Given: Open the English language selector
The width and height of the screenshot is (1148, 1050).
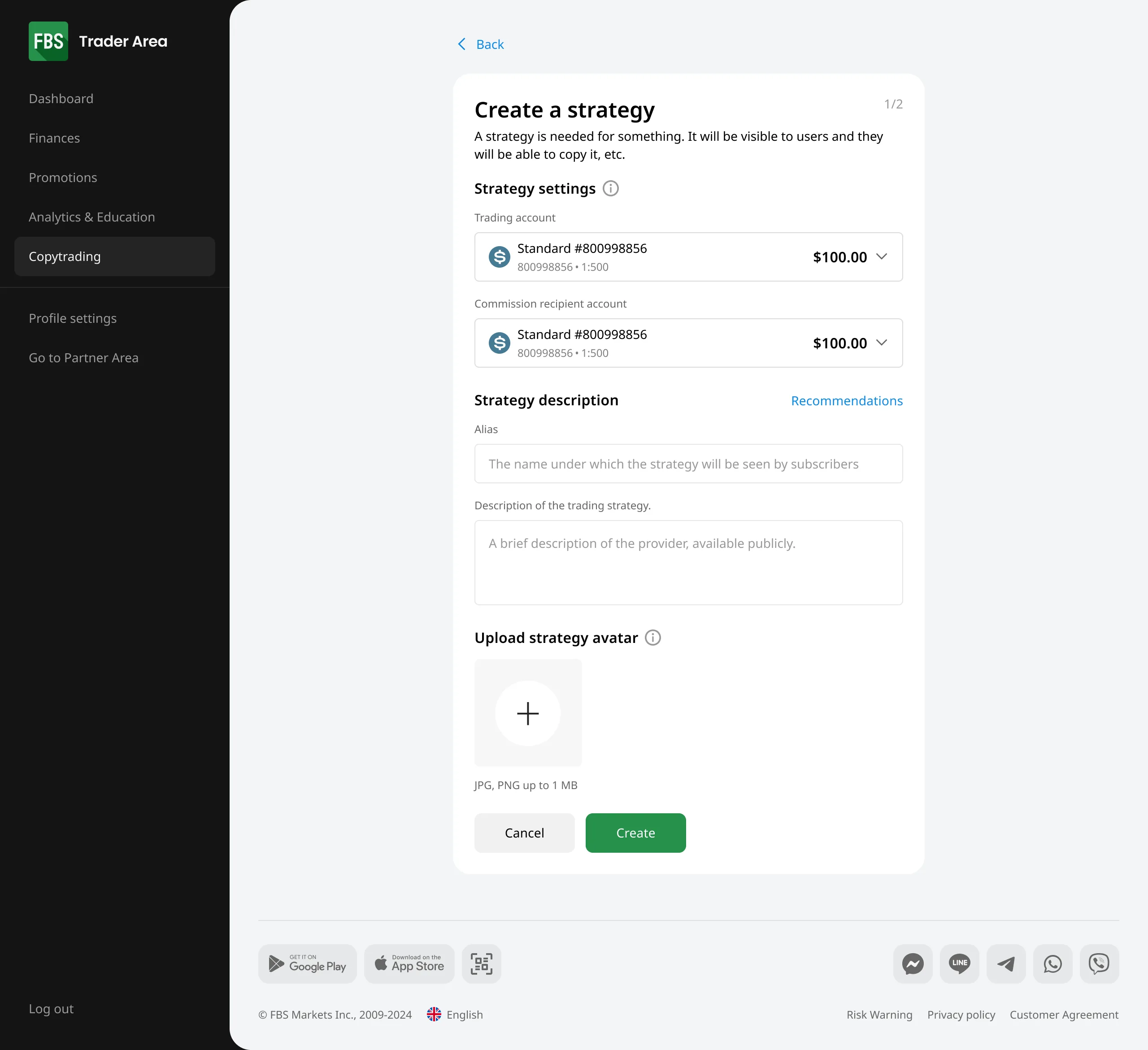Looking at the screenshot, I should (x=454, y=1014).
